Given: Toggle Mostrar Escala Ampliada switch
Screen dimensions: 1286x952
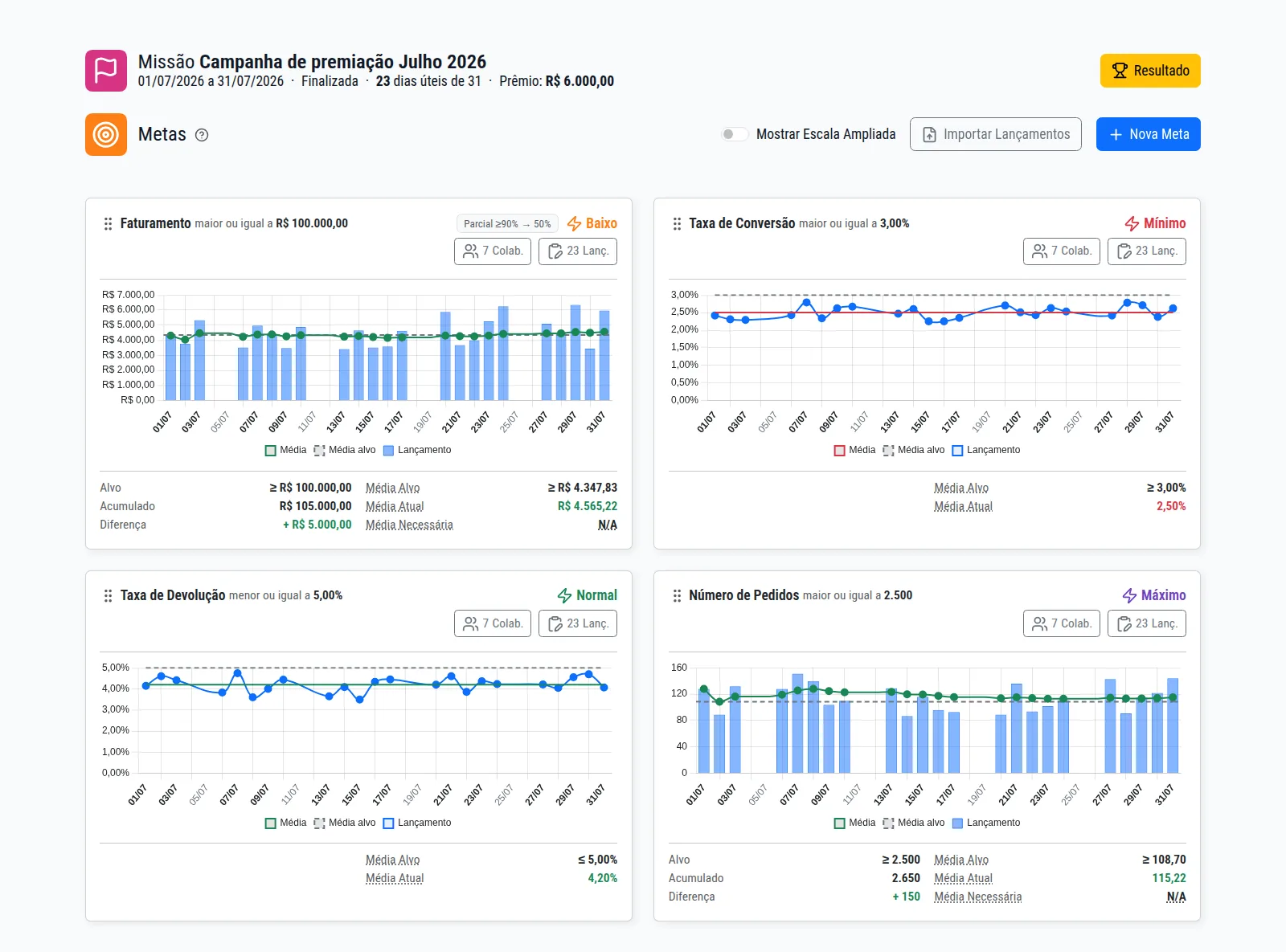Looking at the screenshot, I should (x=735, y=134).
